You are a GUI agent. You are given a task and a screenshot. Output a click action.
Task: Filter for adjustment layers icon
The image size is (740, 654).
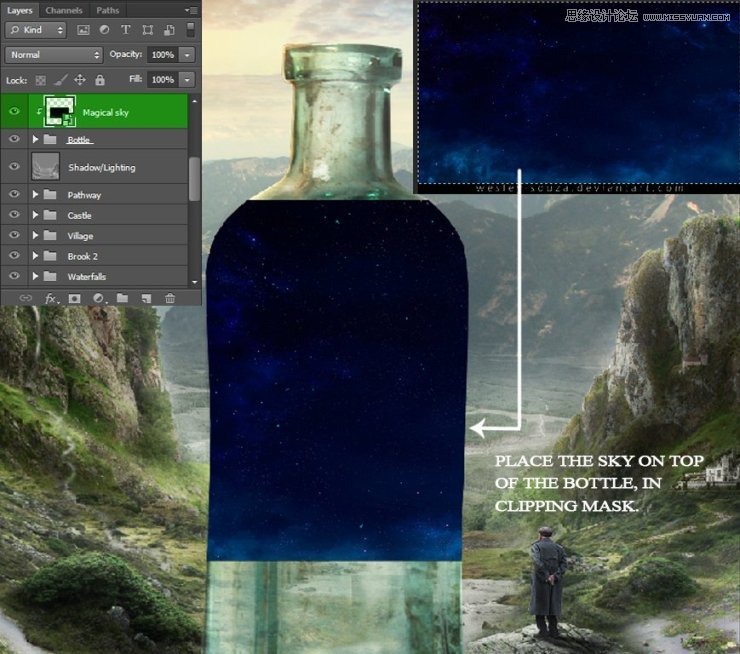pos(104,30)
